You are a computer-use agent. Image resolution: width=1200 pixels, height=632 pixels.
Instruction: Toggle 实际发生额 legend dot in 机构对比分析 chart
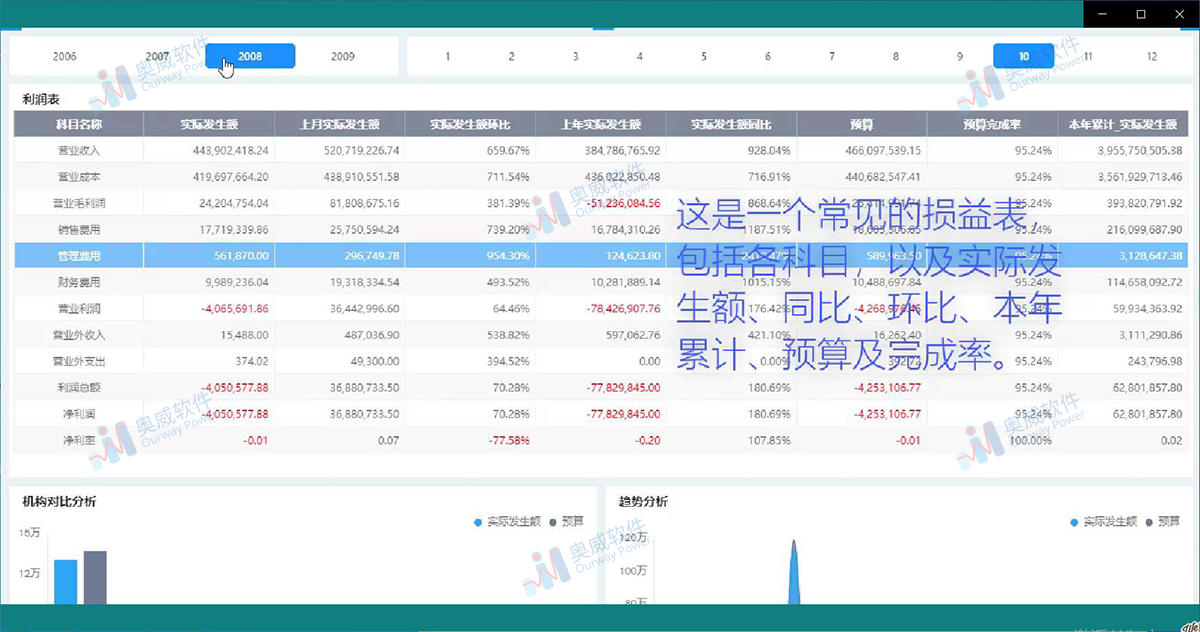(478, 522)
